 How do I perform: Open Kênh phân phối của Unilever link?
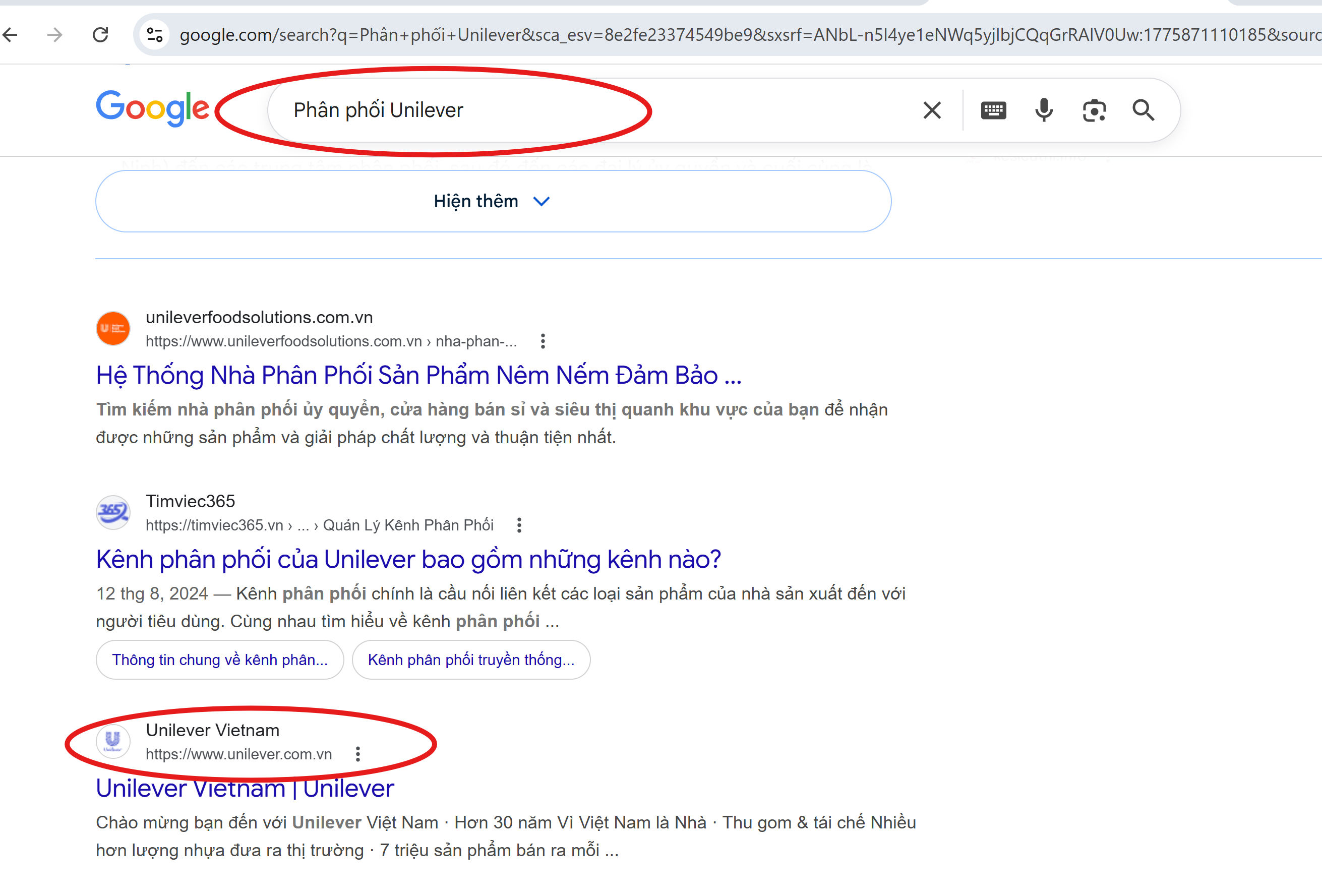(x=408, y=560)
